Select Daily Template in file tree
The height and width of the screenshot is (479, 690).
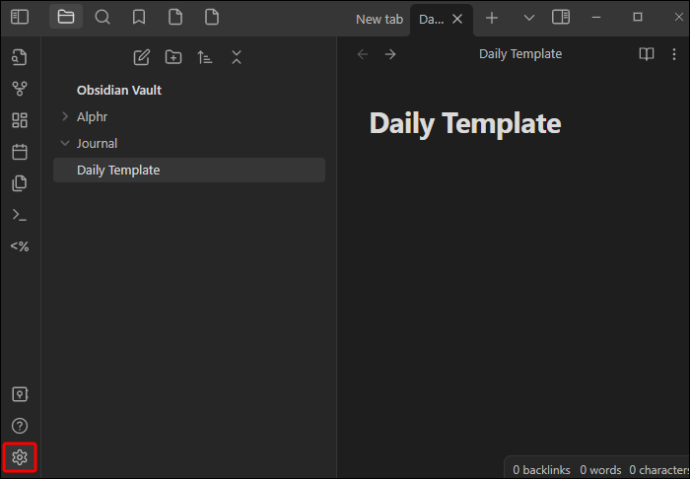[189, 170]
